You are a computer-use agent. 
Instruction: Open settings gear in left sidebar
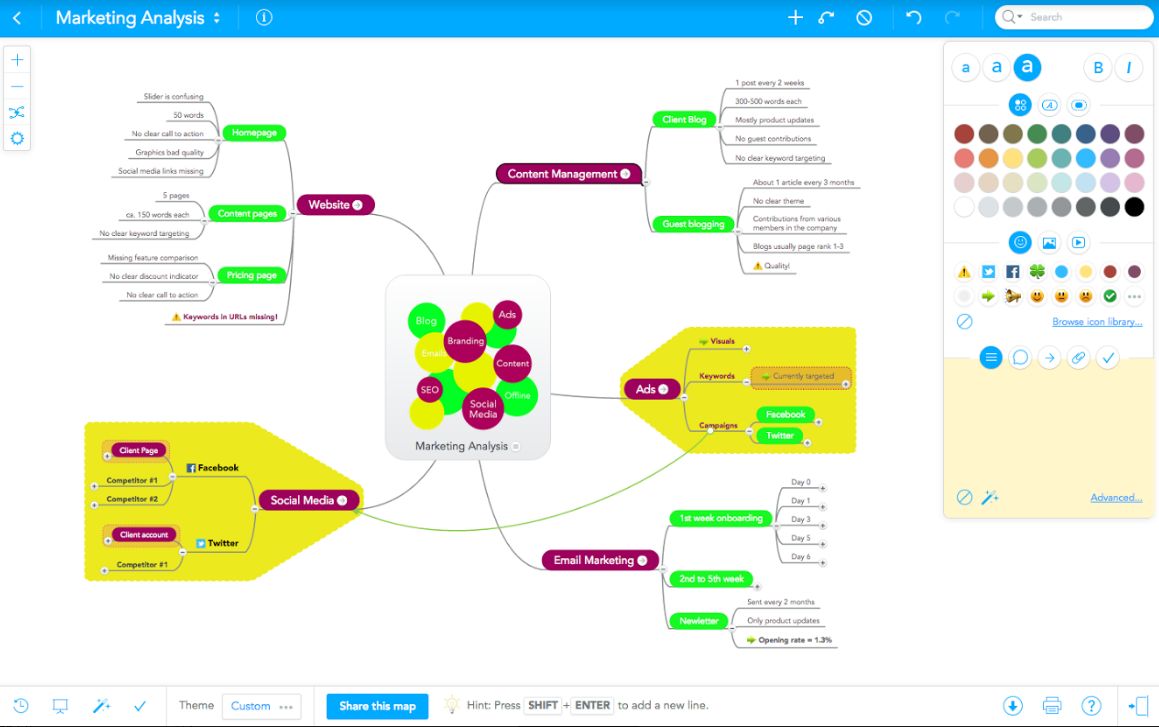point(17,138)
